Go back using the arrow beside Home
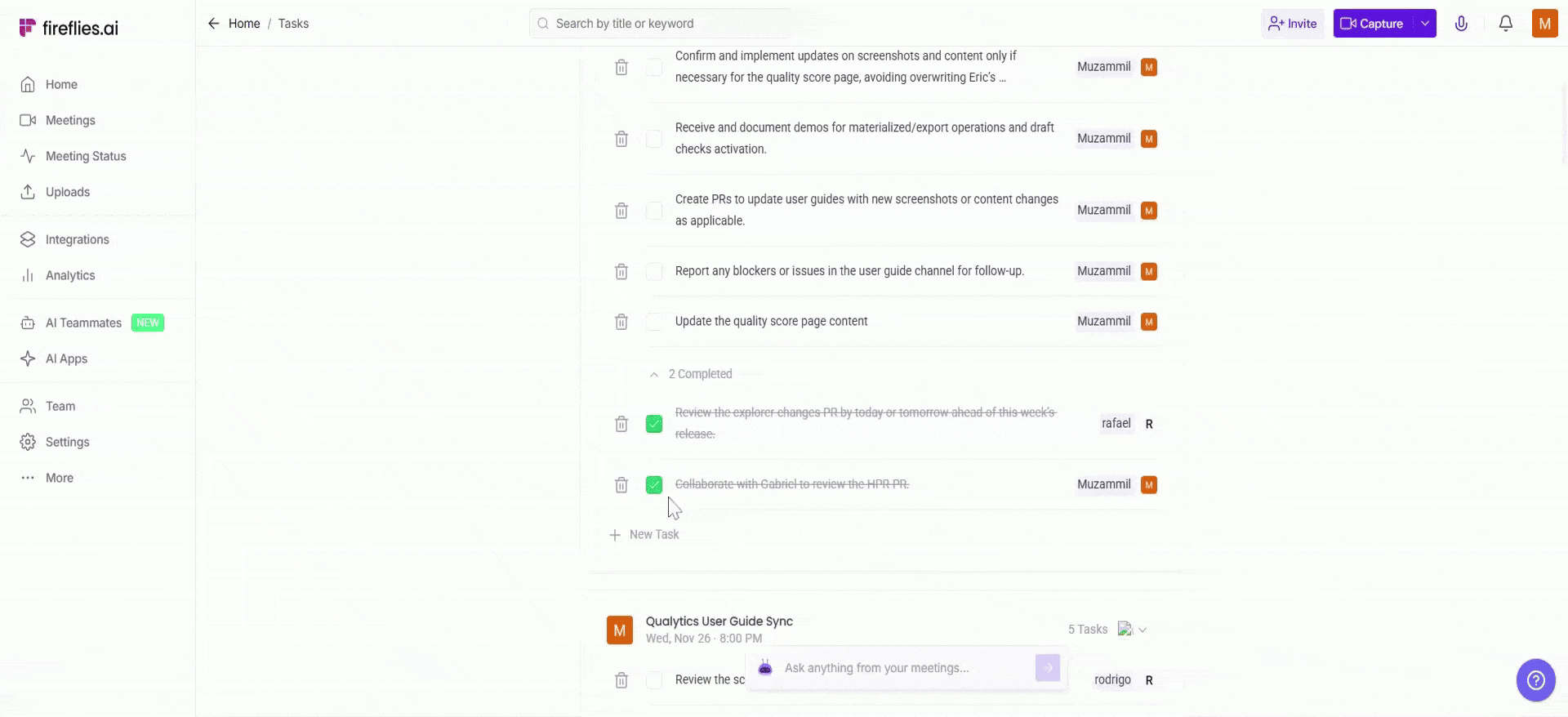Image resolution: width=1568 pixels, height=717 pixels. tap(214, 24)
